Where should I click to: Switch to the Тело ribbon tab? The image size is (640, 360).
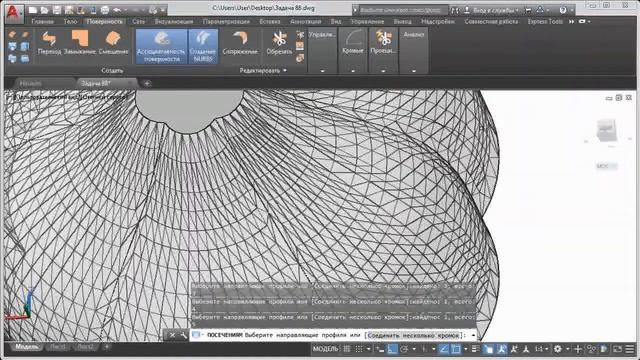pyautogui.click(x=70, y=21)
